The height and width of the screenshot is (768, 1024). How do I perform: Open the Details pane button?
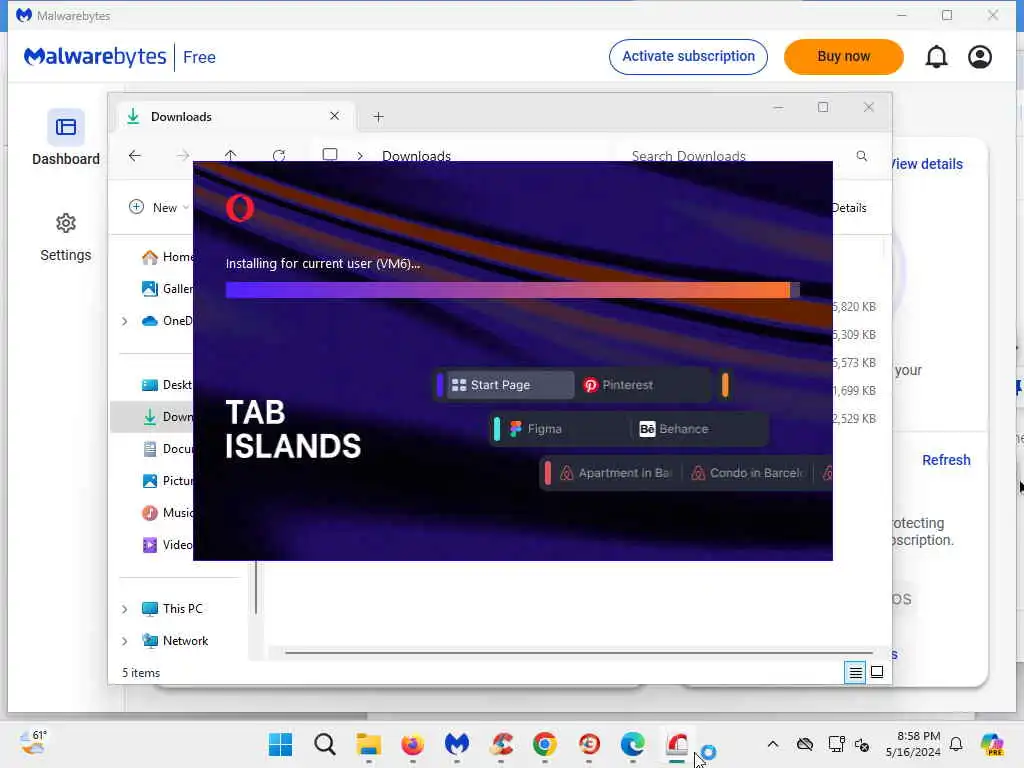tap(848, 208)
